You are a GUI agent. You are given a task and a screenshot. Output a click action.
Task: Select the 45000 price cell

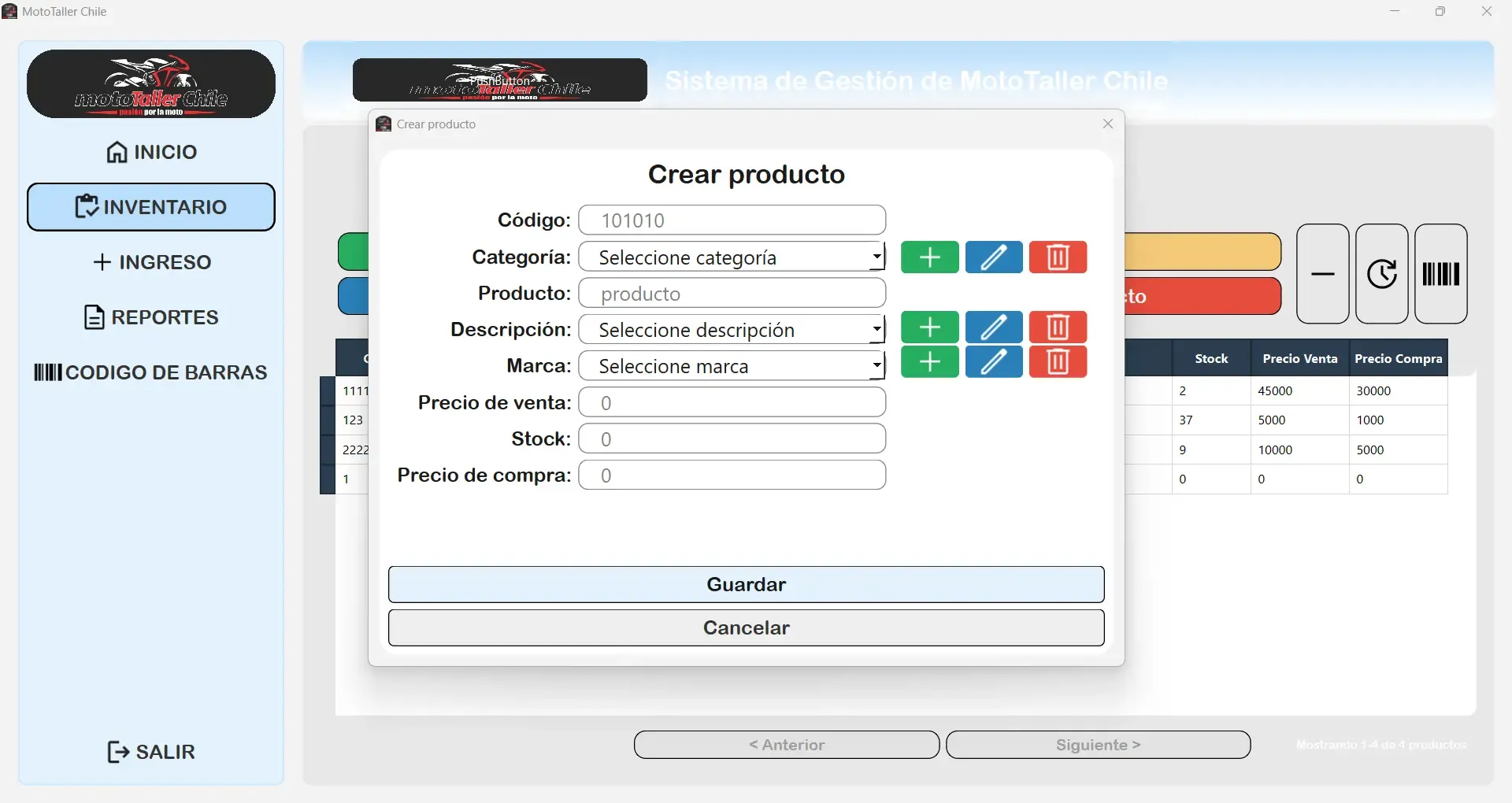pos(1300,391)
